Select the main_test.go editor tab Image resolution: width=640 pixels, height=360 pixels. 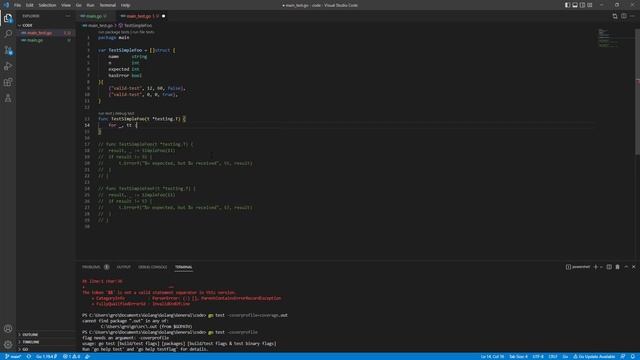[142, 16]
